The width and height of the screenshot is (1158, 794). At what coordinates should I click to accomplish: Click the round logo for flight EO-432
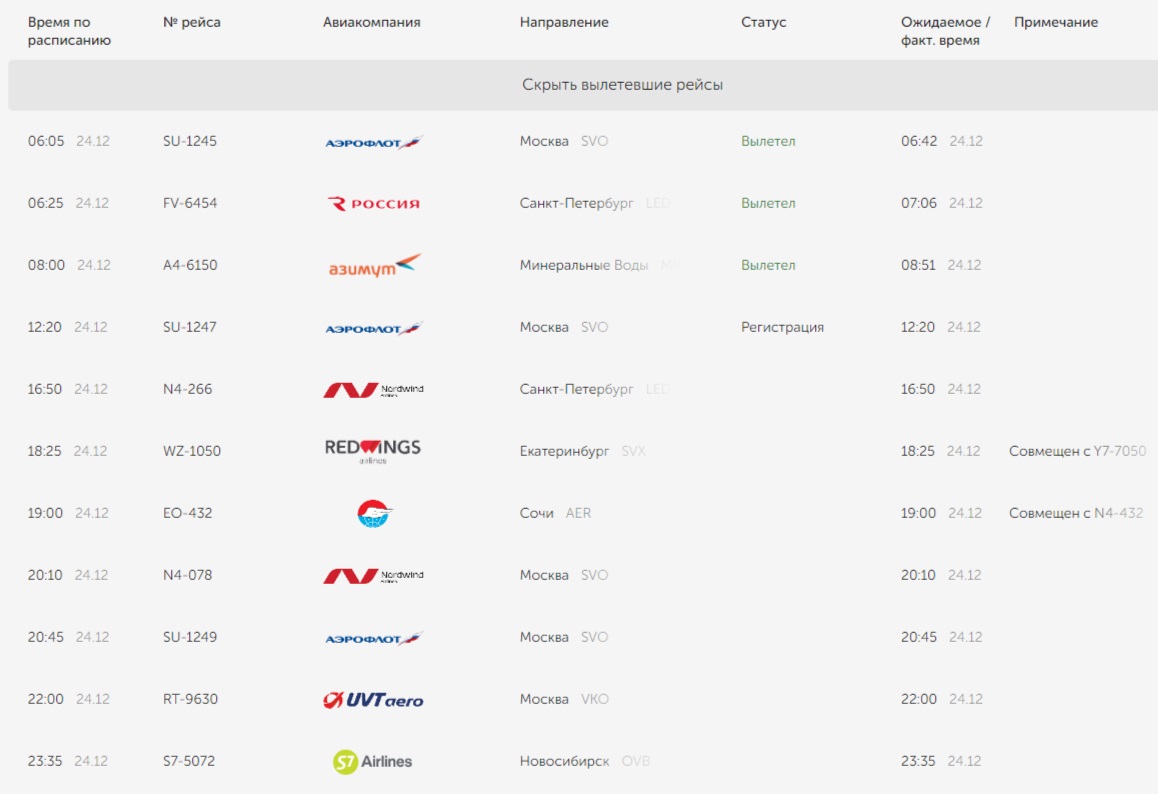pyautogui.click(x=373, y=514)
